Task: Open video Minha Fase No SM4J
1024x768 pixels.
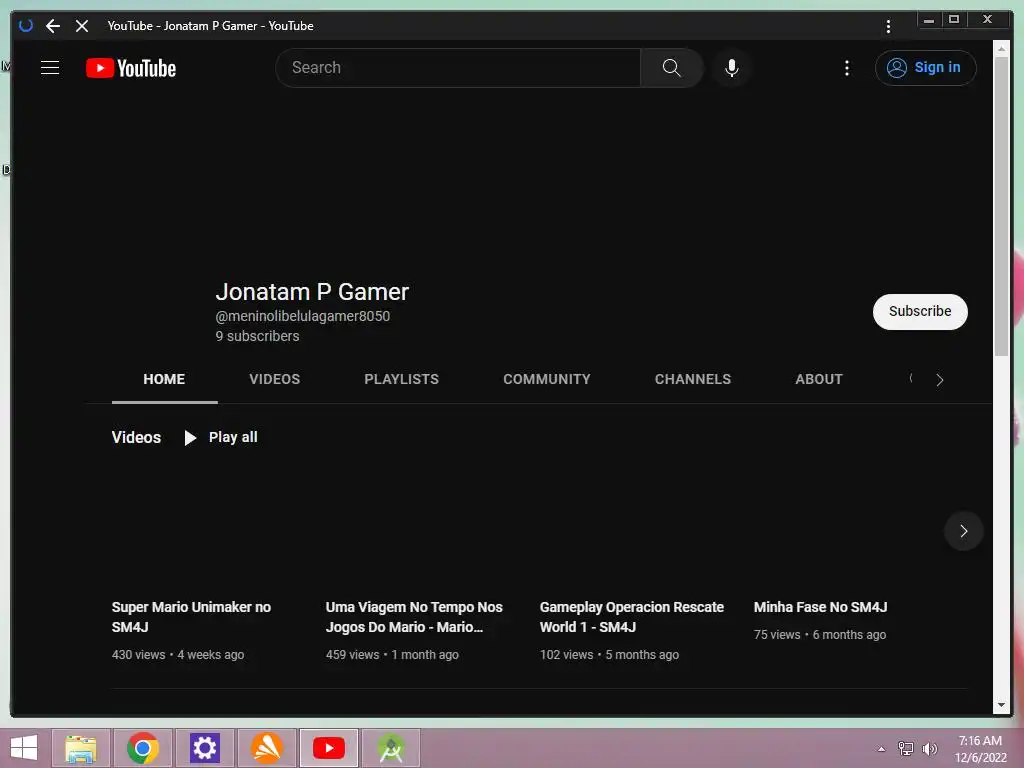Action: click(x=820, y=607)
